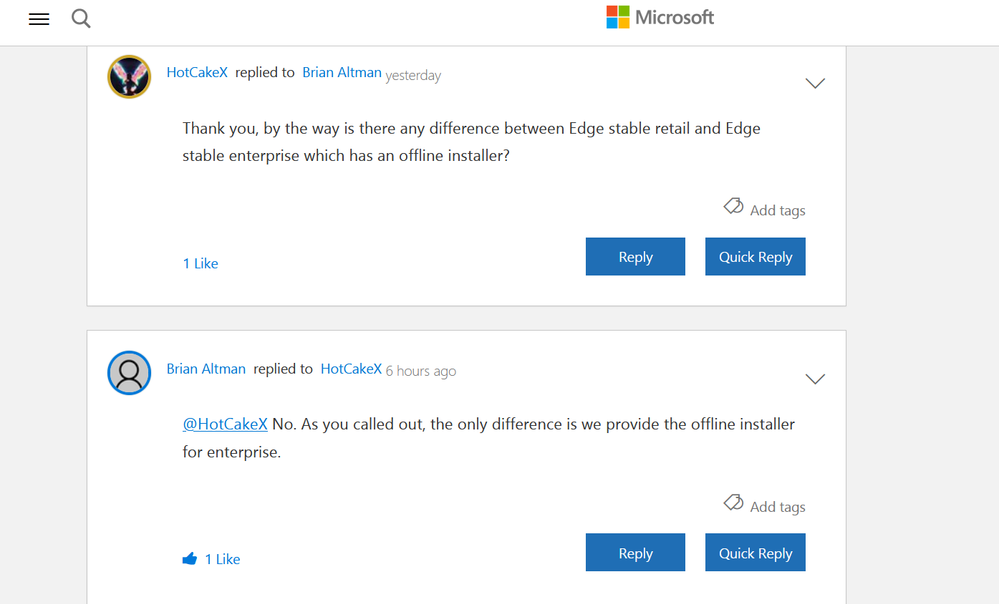Click Brian Altman's answer about offline installer
The width and height of the screenshot is (999, 604).
[x=489, y=438]
